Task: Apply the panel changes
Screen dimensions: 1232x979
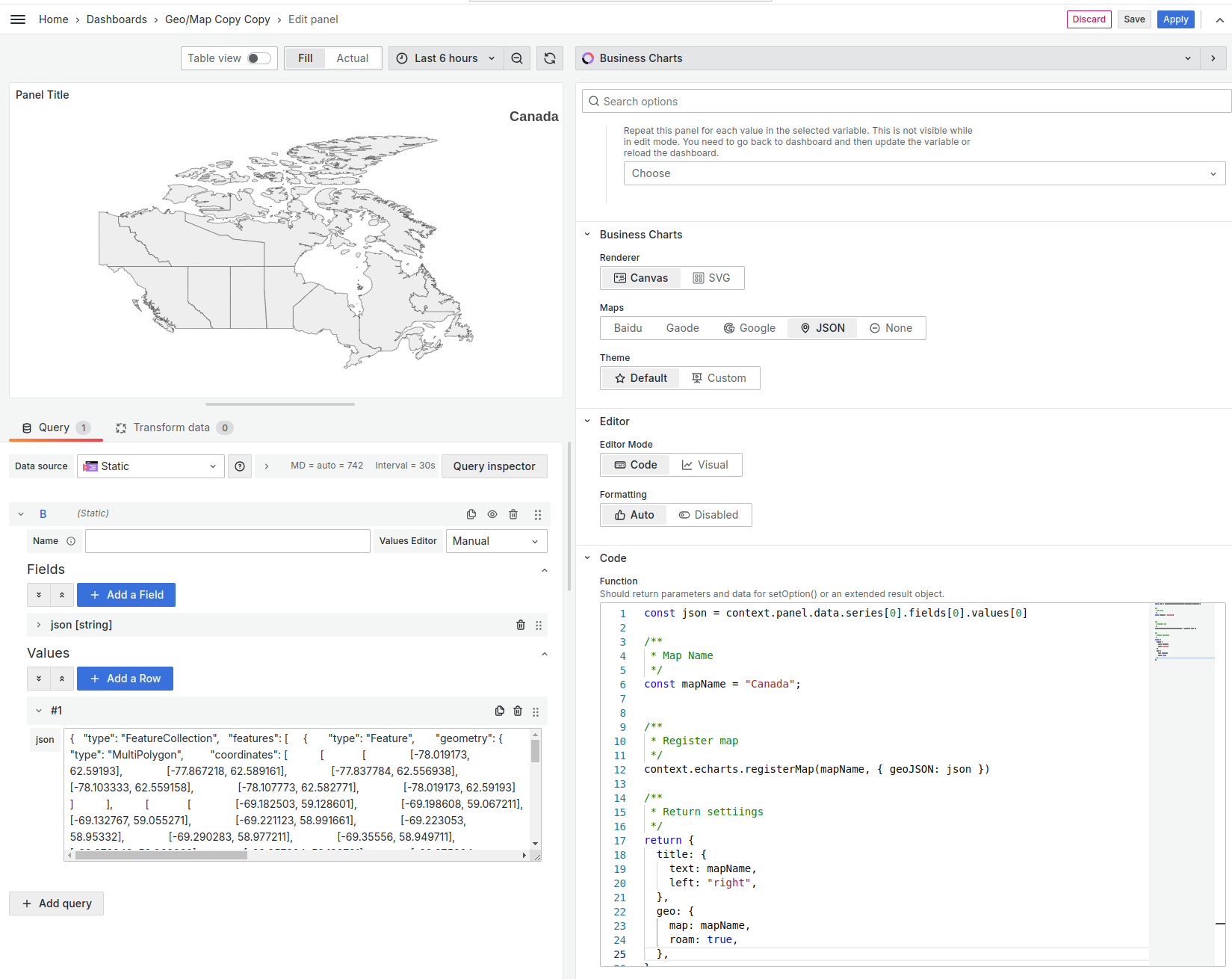Action: click(x=1175, y=19)
